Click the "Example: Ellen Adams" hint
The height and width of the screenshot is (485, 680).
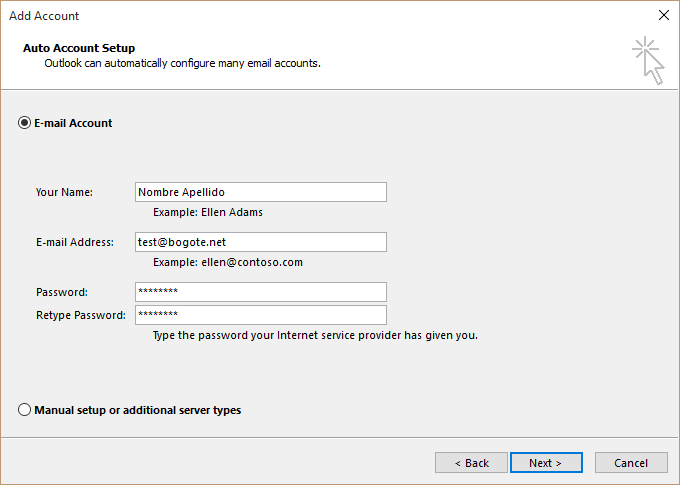(208, 212)
